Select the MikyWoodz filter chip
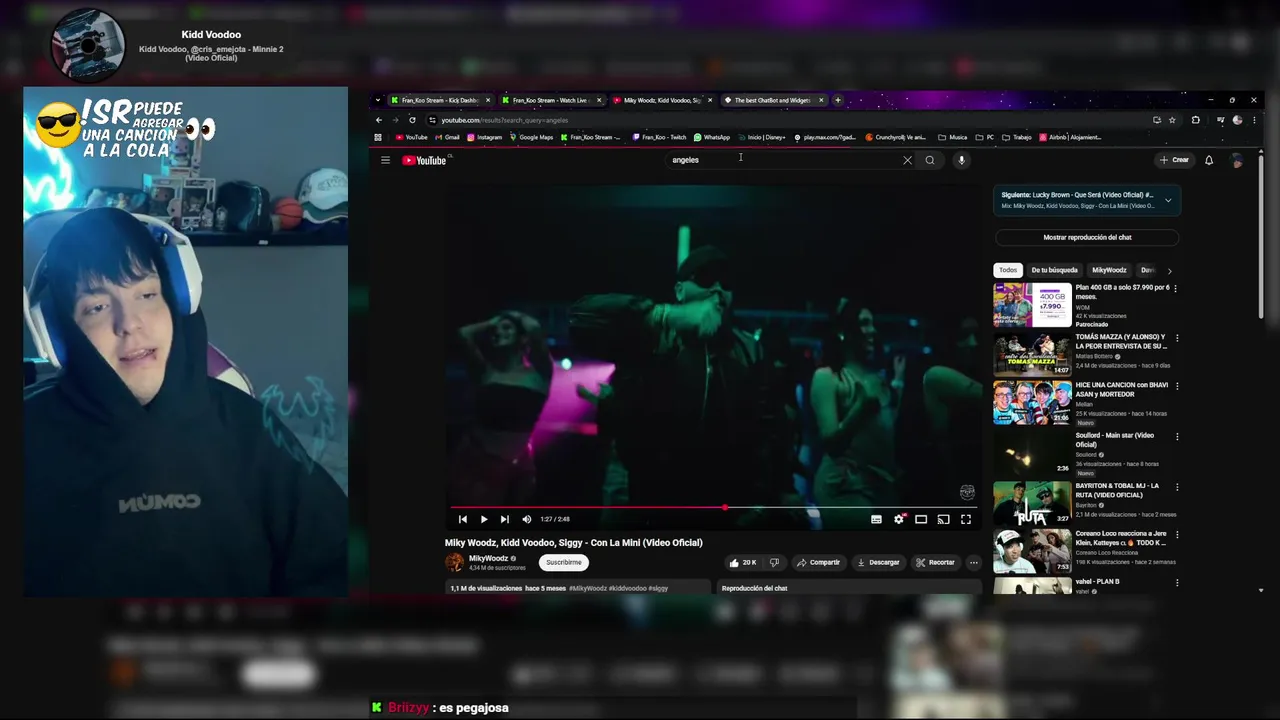1280x720 pixels. point(1109,270)
